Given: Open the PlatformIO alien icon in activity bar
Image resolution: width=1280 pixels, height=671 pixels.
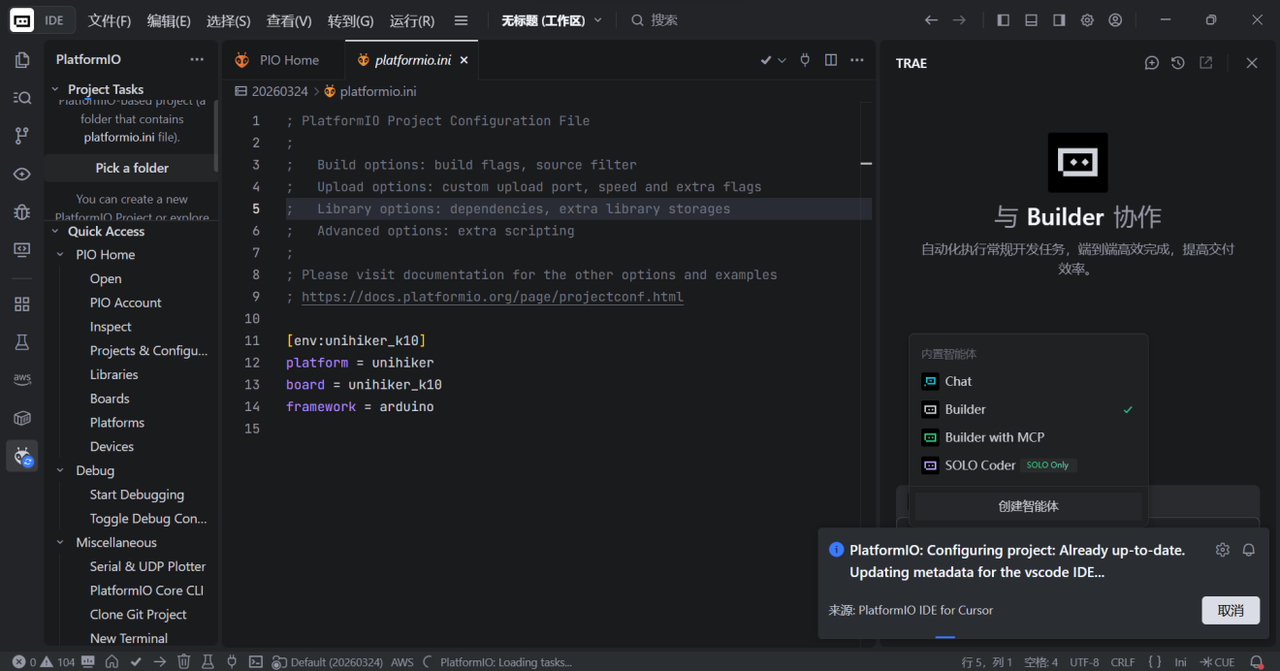Looking at the screenshot, I should click(22, 456).
